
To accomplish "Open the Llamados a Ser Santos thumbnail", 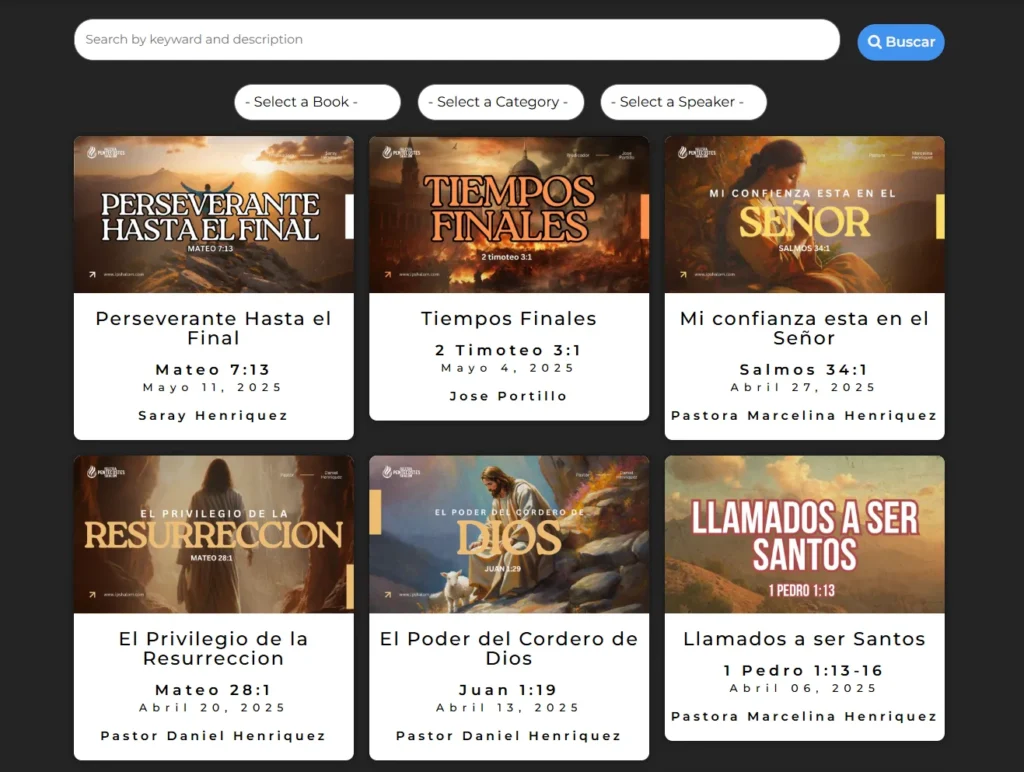I will pos(804,534).
